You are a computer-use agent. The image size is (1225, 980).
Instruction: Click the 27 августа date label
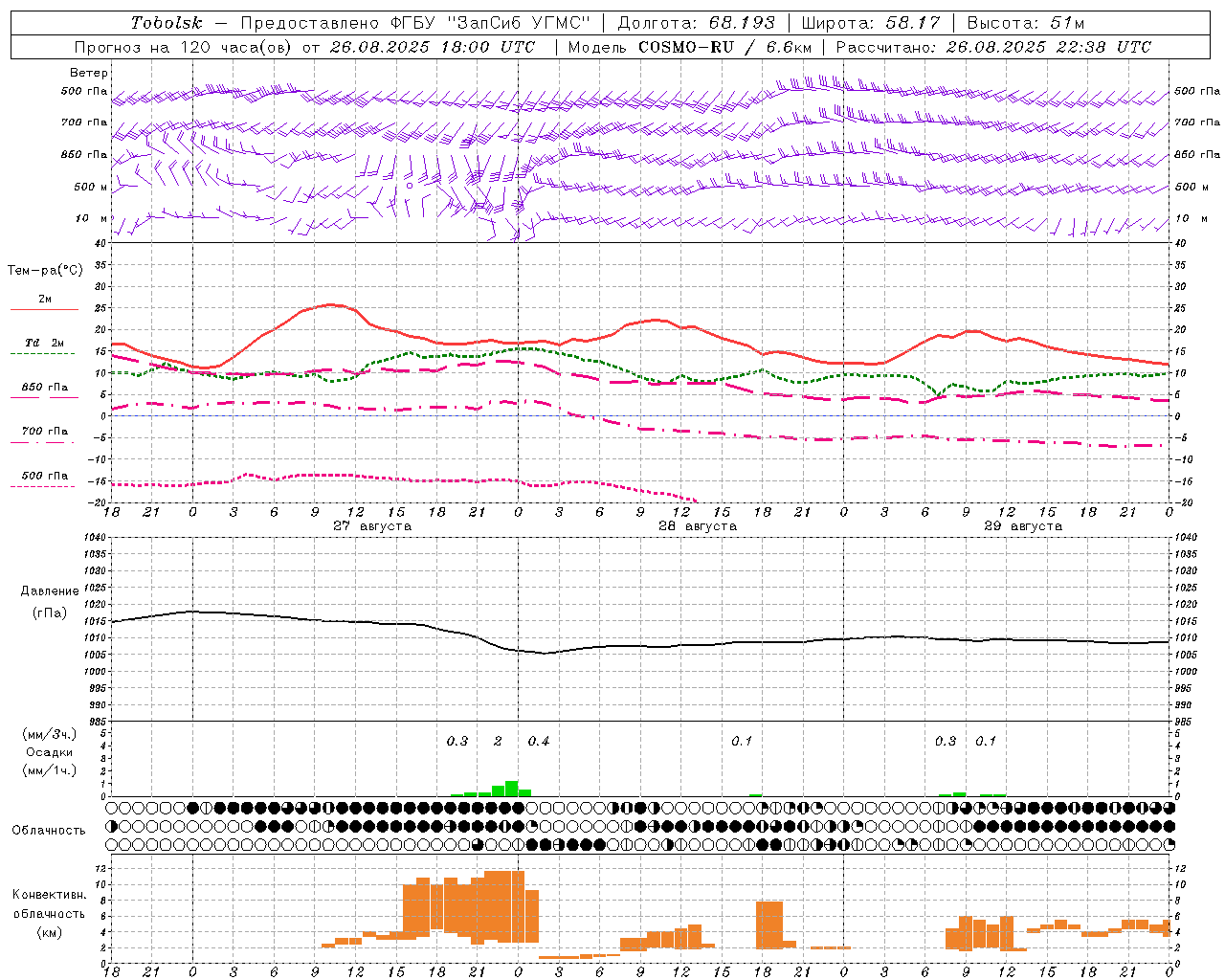(x=371, y=526)
